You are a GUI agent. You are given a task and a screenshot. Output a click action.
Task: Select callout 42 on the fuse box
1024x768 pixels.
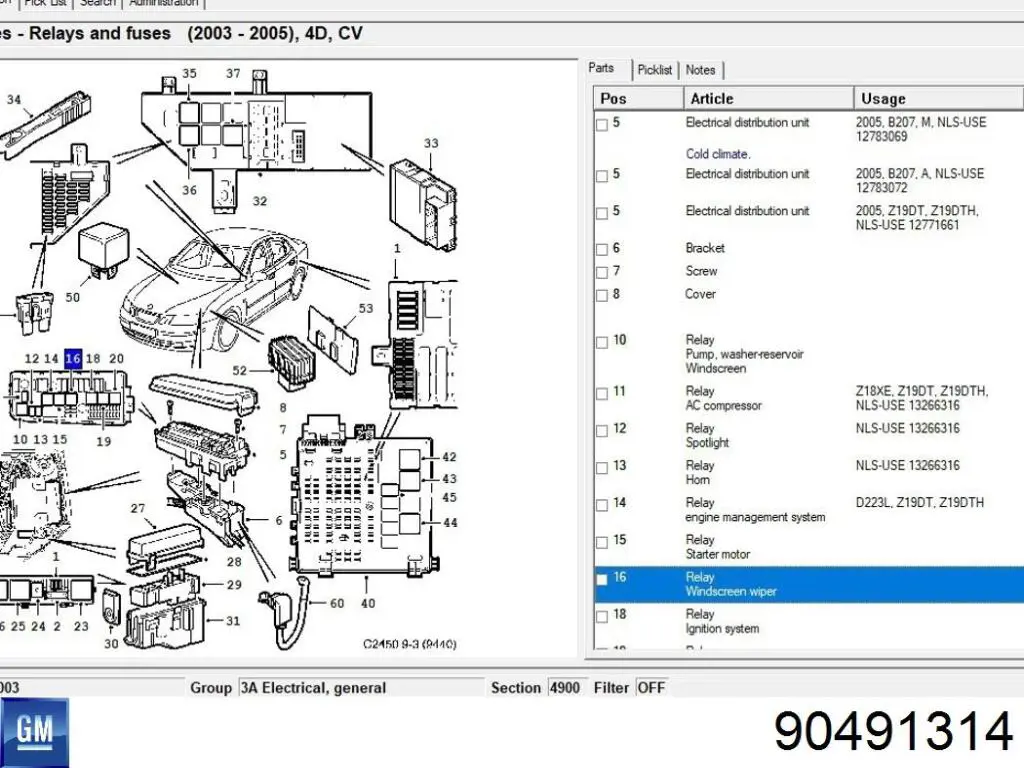[449, 457]
